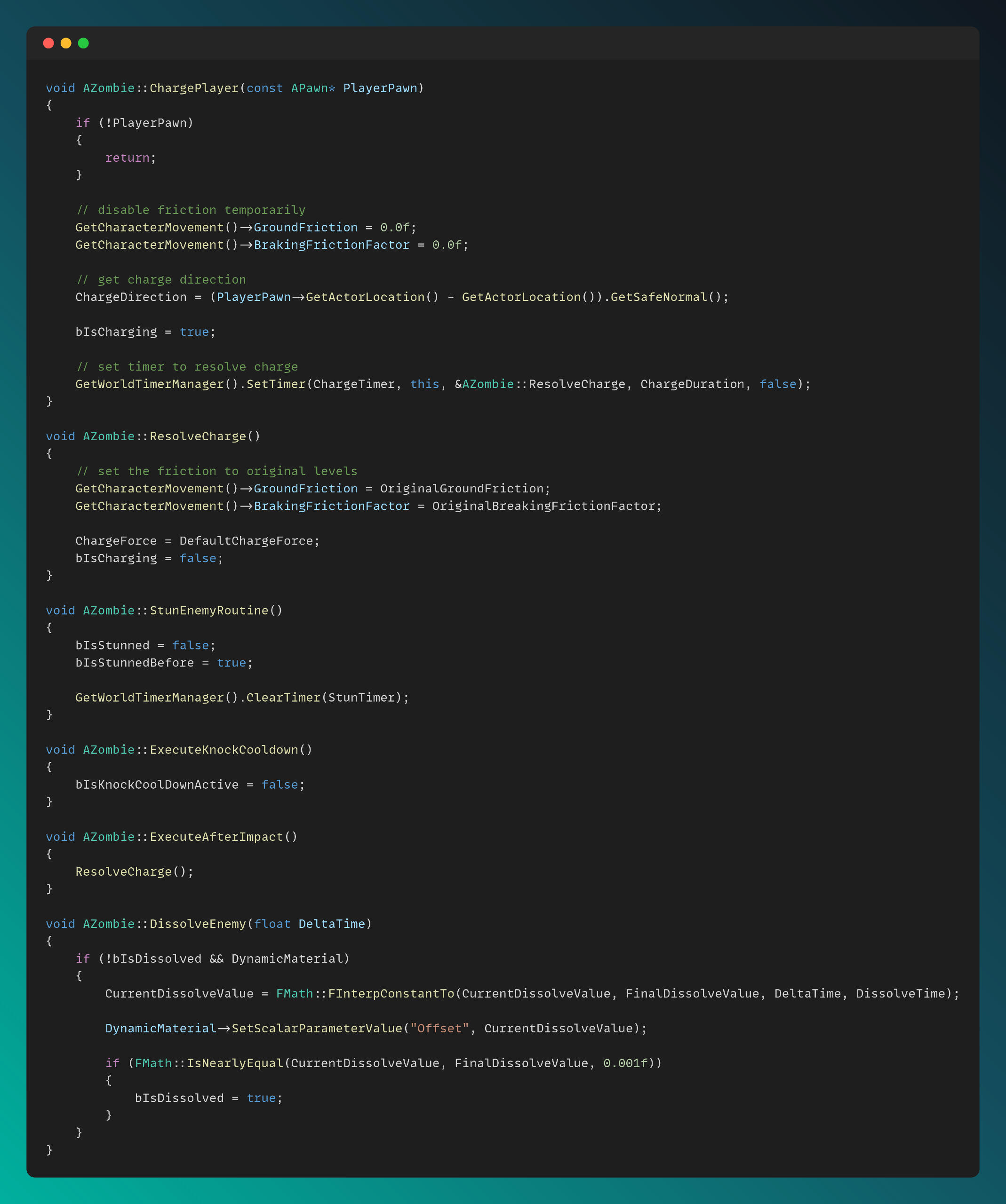The height and width of the screenshot is (1204, 1006).
Task: Click DefaultChargeForce identifier
Action: tap(246, 541)
